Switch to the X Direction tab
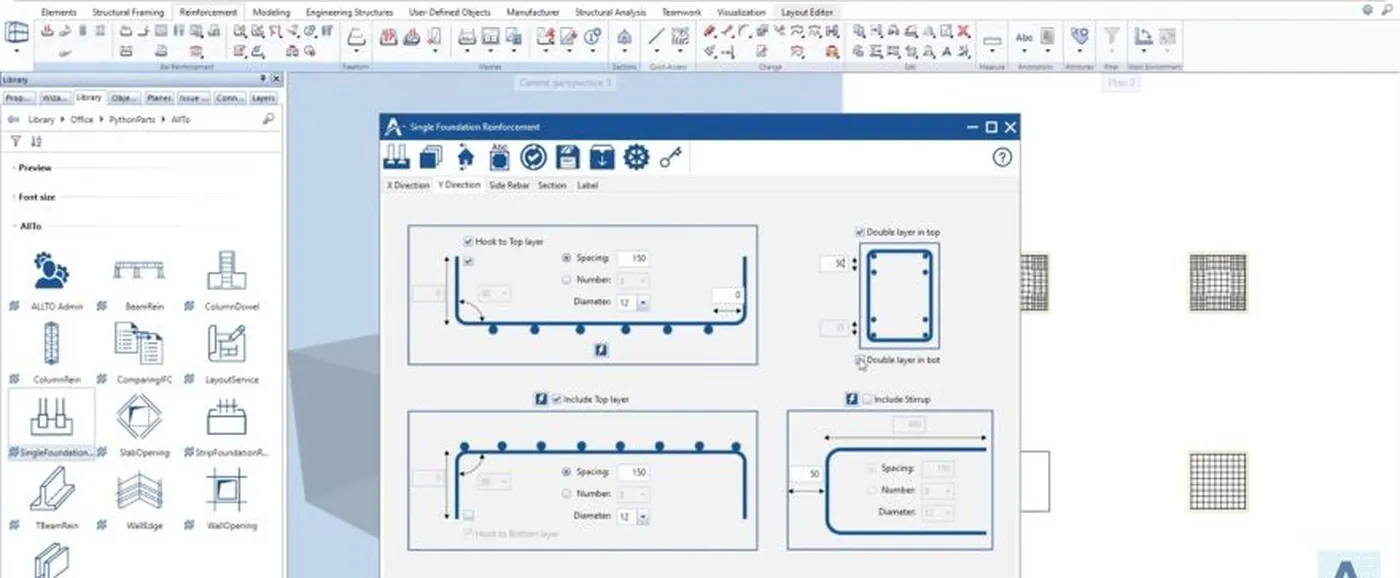 [x=408, y=185]
